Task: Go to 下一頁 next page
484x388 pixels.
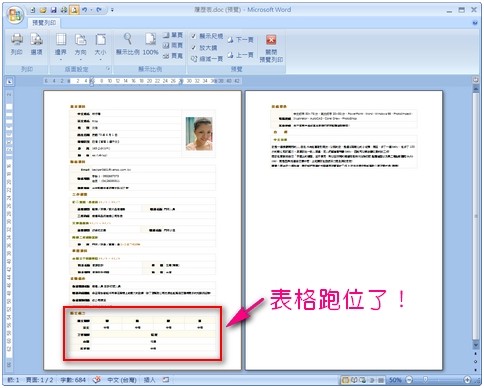Action: pos(240,40)
